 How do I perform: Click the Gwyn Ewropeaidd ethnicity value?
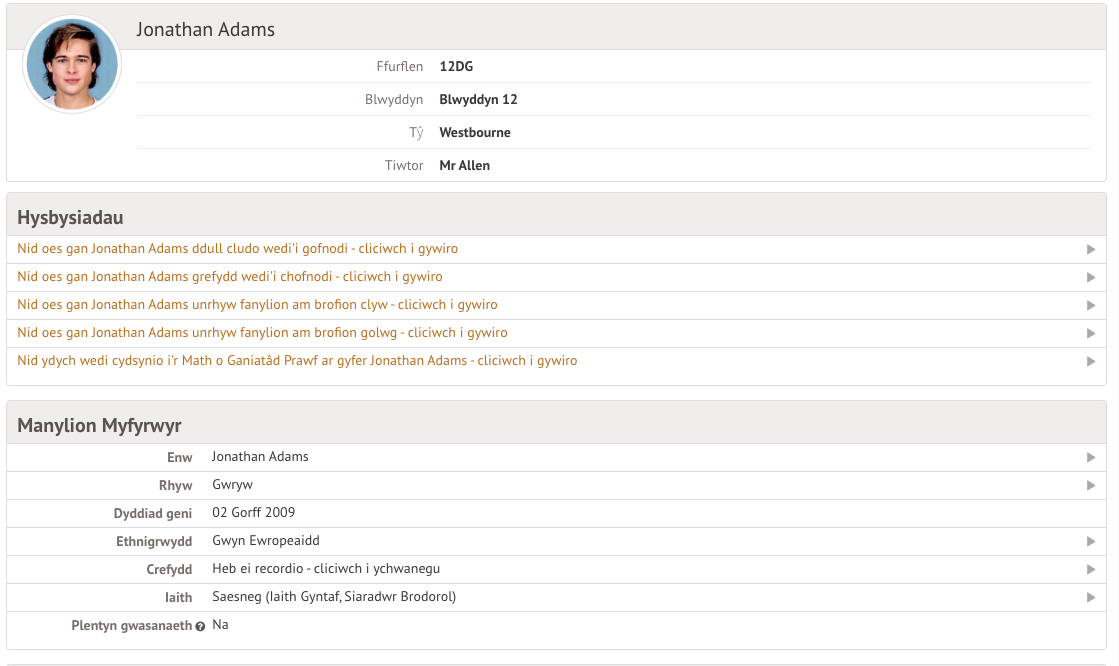point(266,541)
